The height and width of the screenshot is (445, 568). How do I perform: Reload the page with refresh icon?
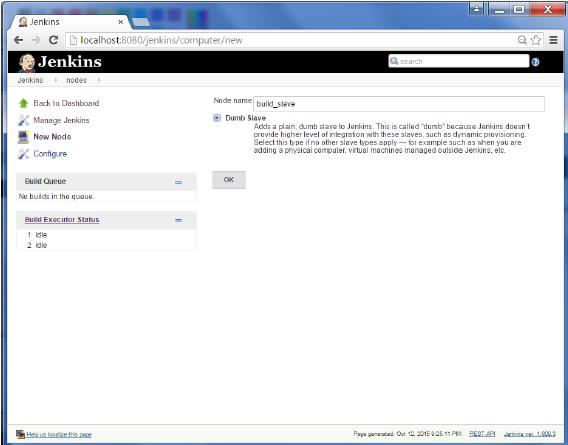pyautogui.click(x=54, y=40)
